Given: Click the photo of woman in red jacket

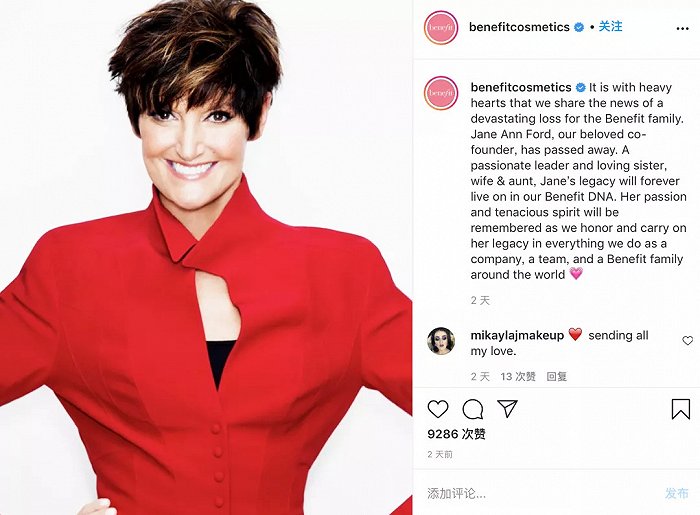Looking at the screenshot, I should tap(206, 258).
